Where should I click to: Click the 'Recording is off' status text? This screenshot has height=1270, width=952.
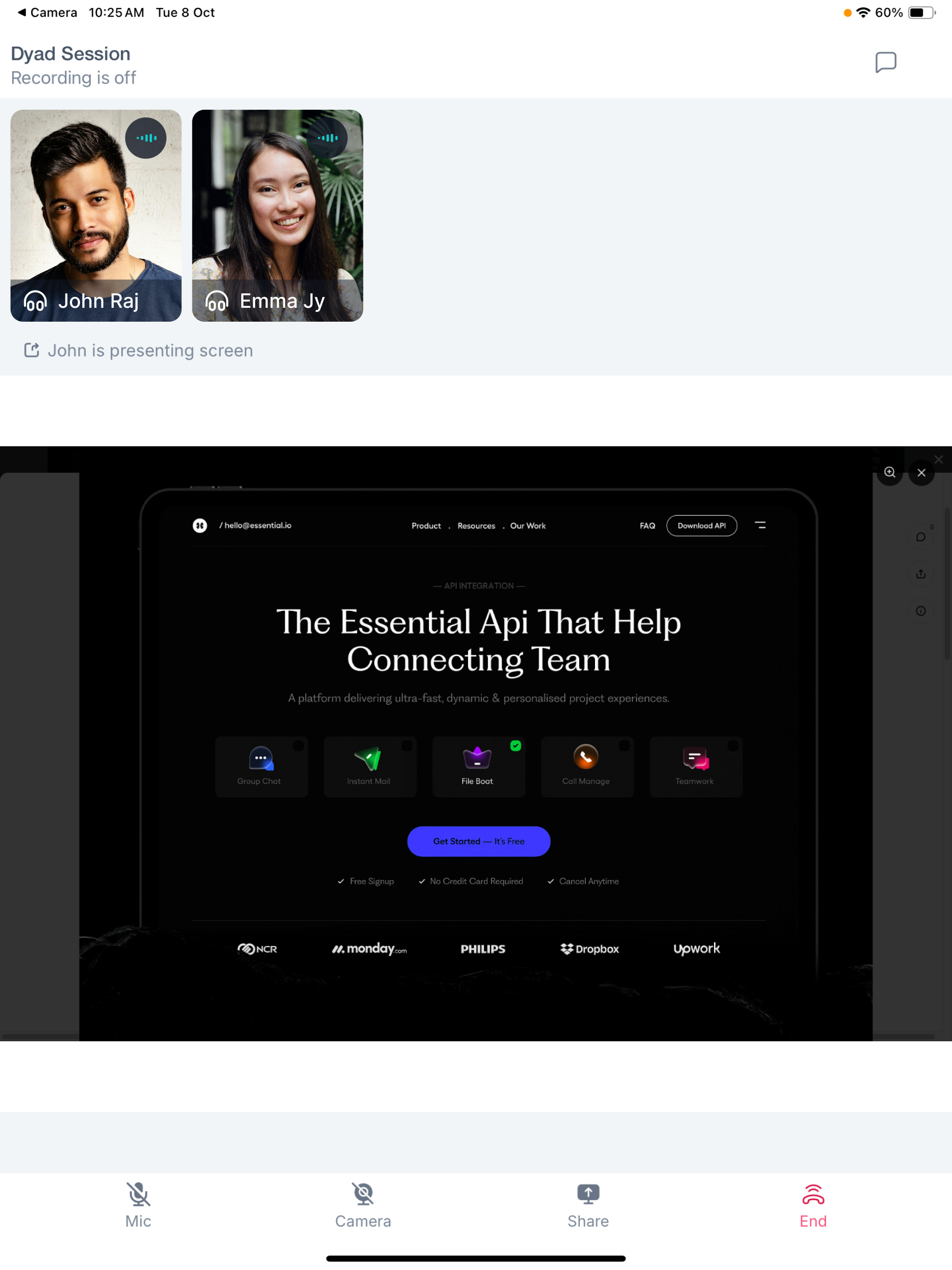coord(73,78)
